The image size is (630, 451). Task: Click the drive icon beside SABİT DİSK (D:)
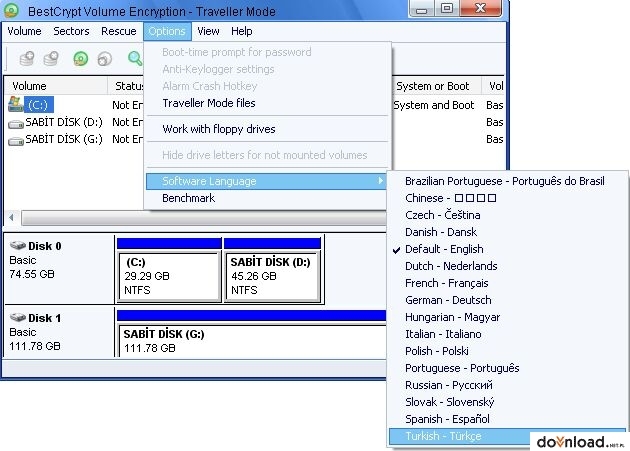point(16,124)
